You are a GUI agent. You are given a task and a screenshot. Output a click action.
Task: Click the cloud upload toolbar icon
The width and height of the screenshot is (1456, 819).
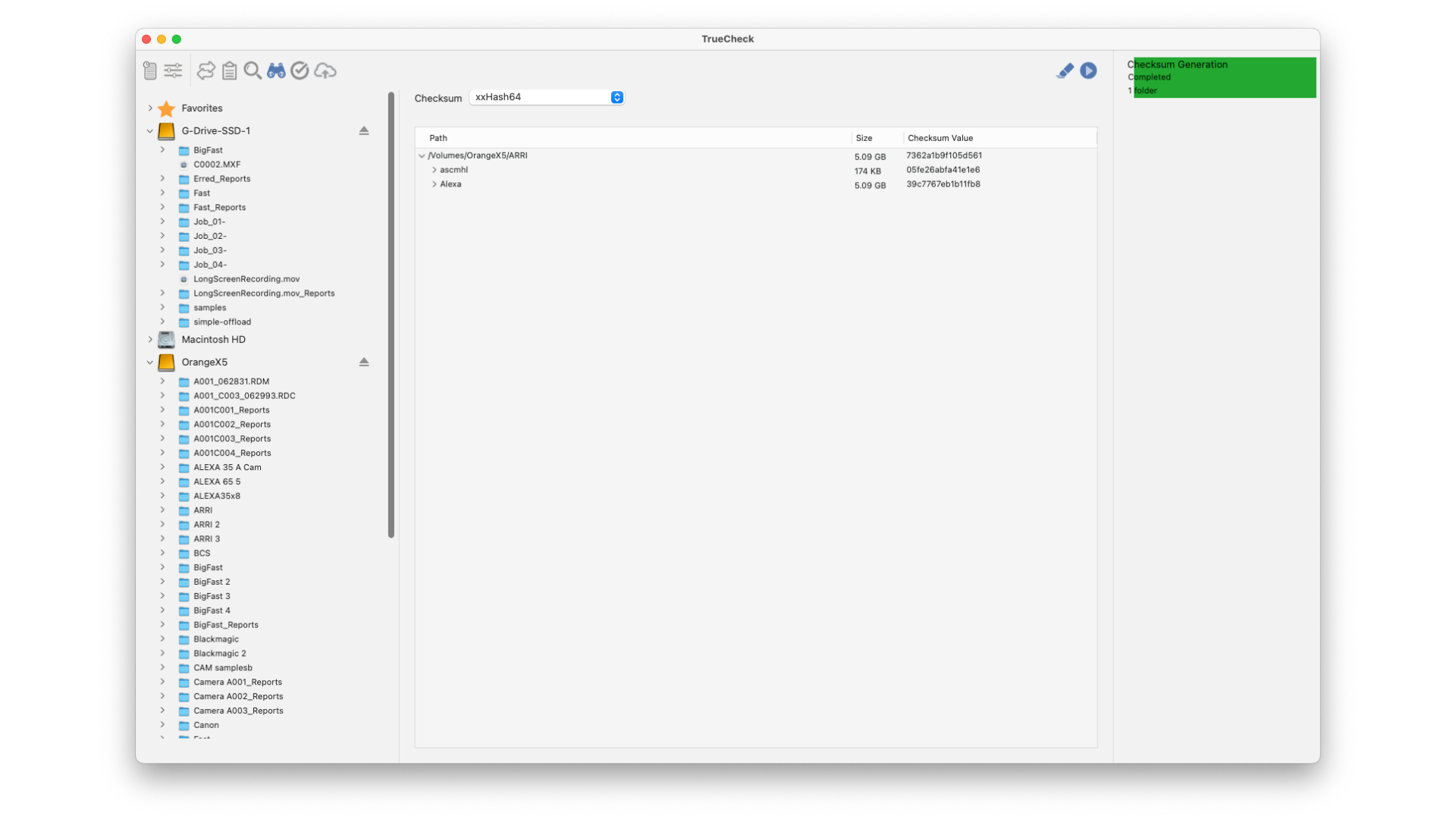[325, 71]
